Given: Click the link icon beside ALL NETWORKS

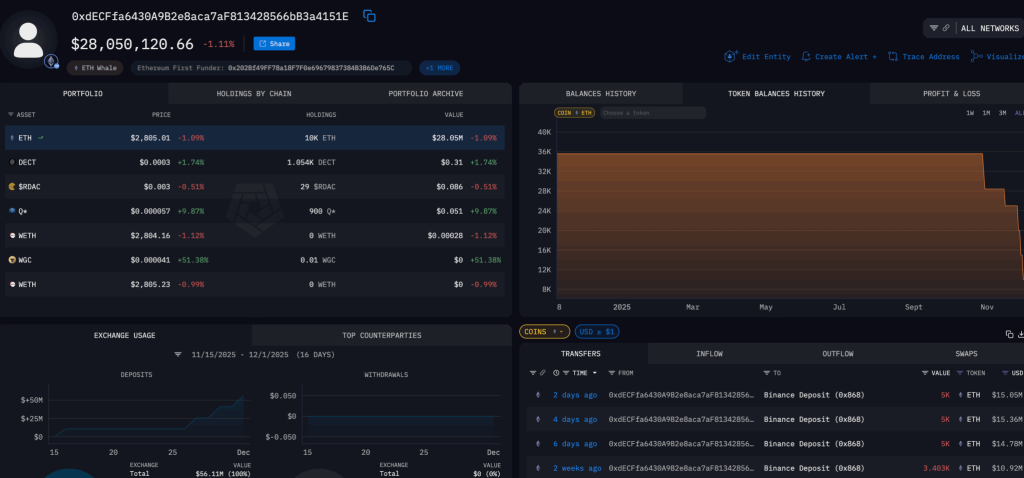Looking at the screenshot, I should pyautogui.click(x=946, y=29).
